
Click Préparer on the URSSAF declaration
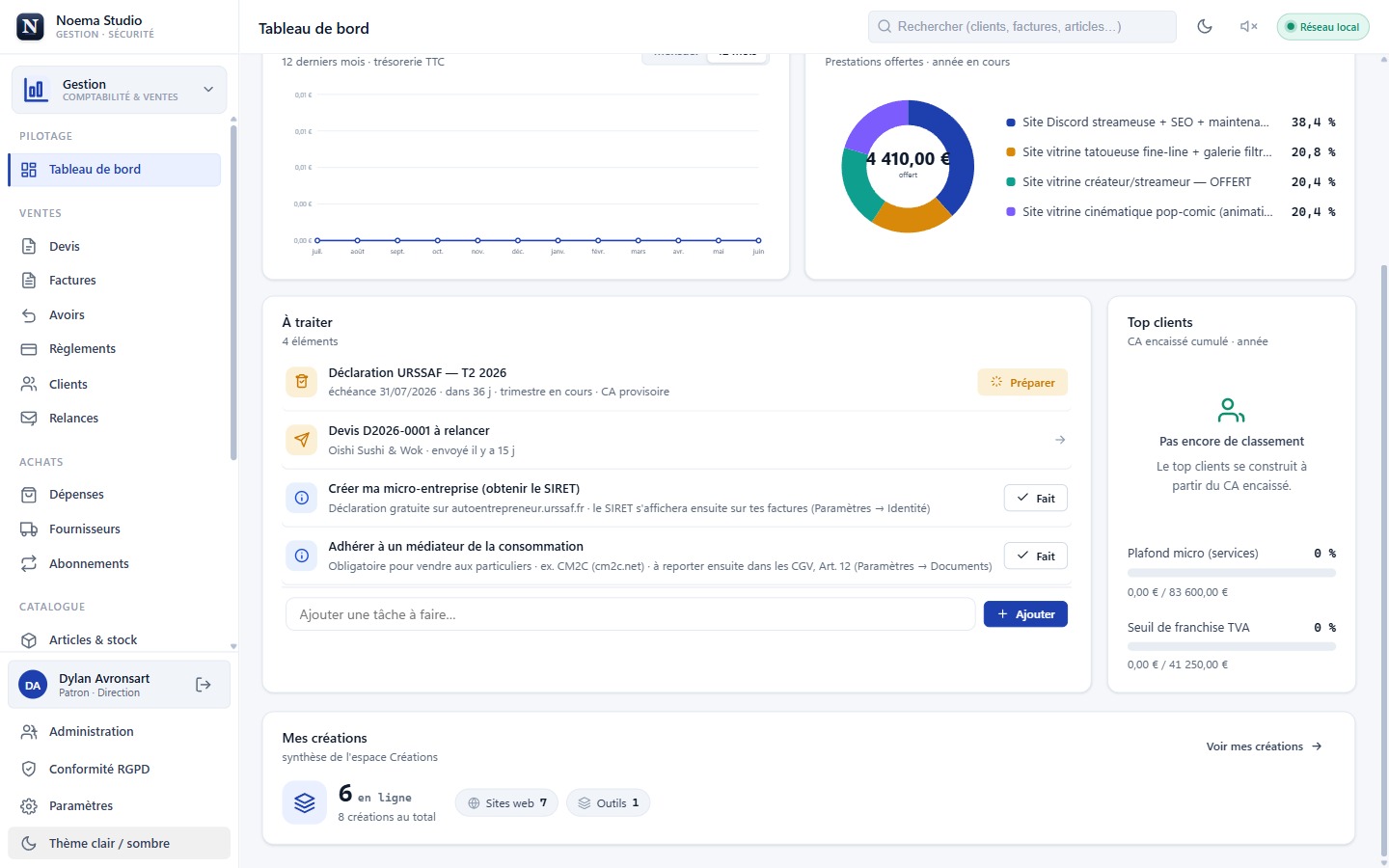tap(1022, 383)
